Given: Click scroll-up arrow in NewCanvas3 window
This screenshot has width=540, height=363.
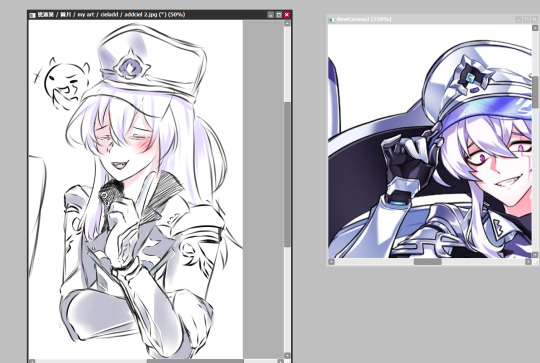Looking at the screenshot, I should (535, 28).
